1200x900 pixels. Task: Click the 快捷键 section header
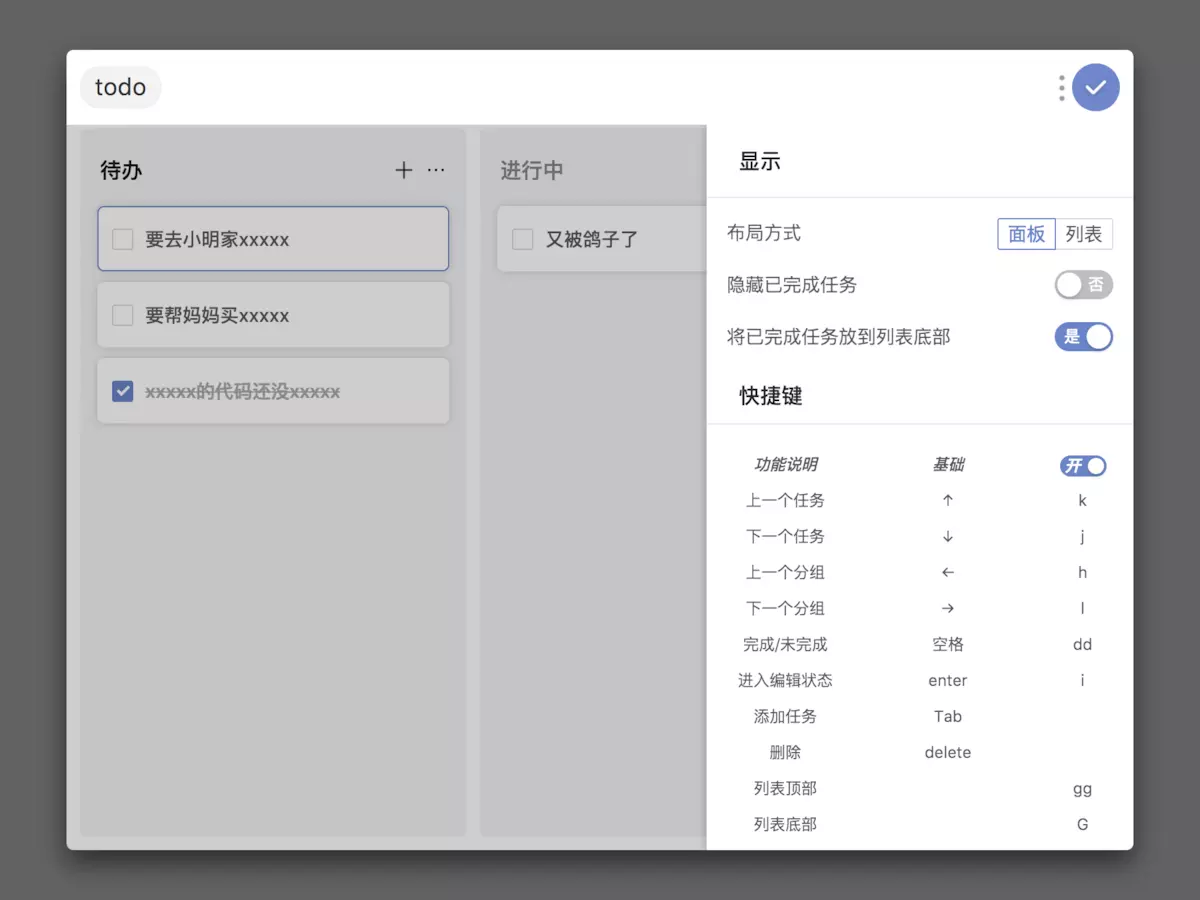click(x=770, y=395)
